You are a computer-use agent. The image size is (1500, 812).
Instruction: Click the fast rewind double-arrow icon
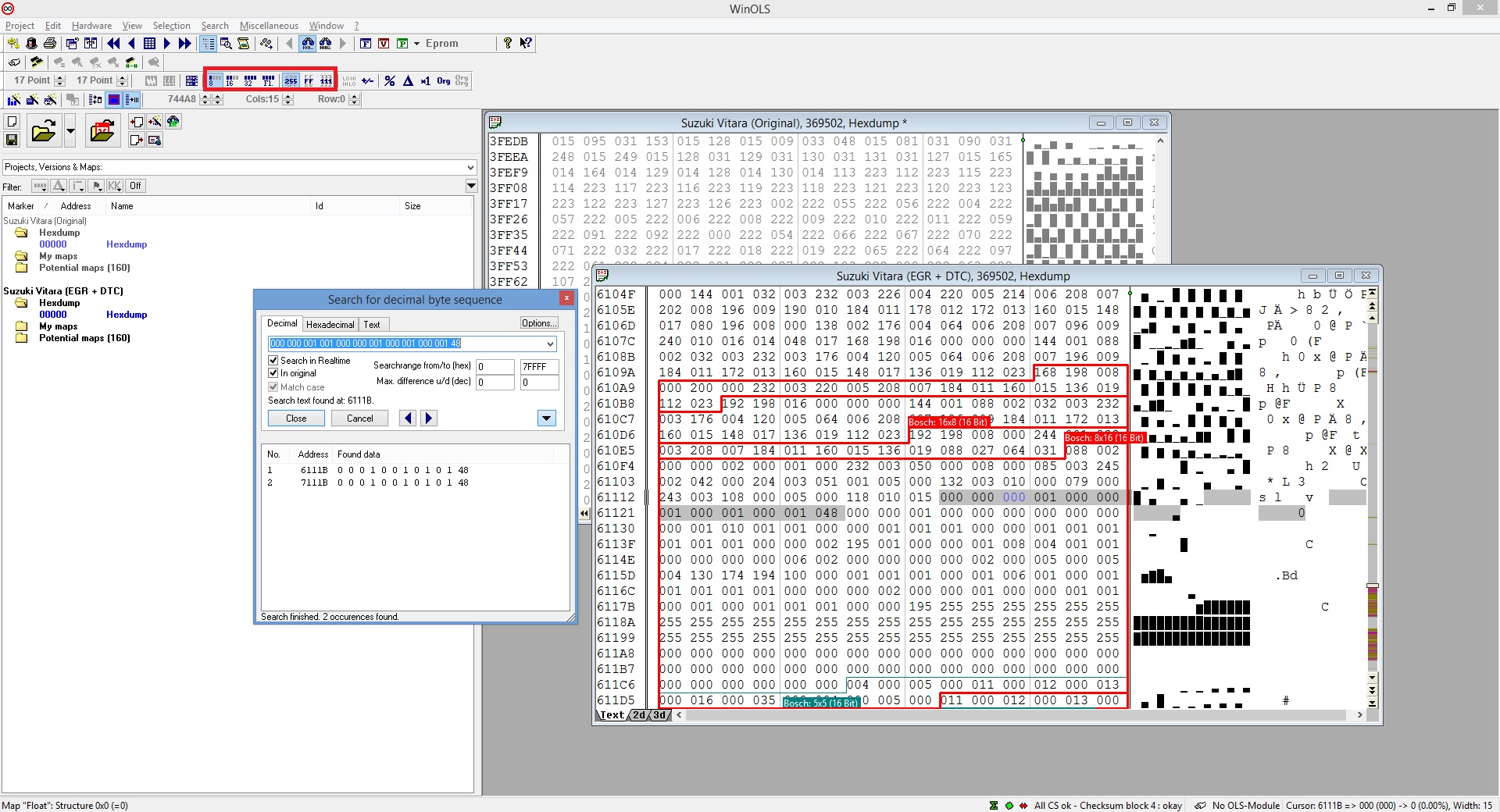coord(113,44)
